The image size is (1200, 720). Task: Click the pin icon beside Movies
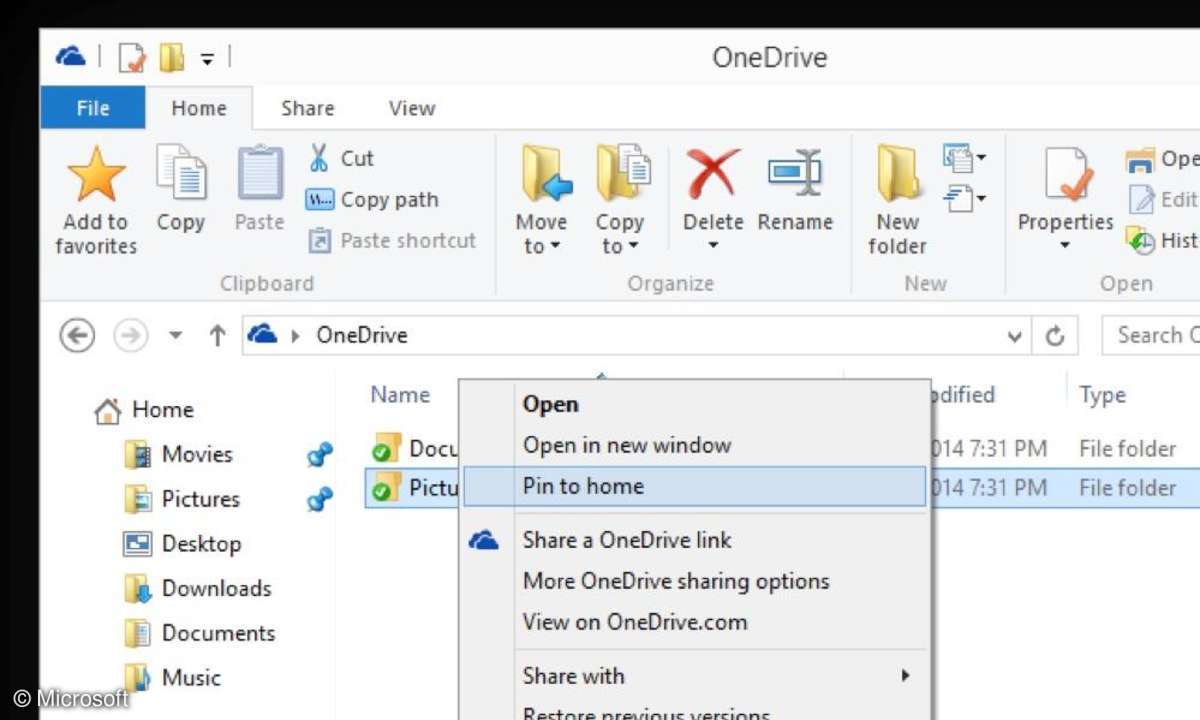(x=319, y=456)
